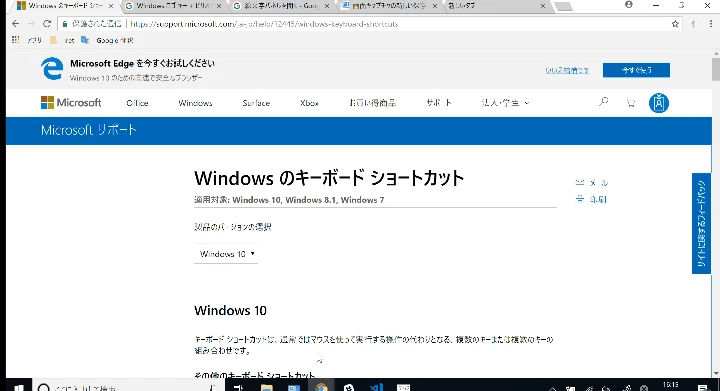720x391 pixels.
Task: Close the third Google search tab
Action: point(326,6)
